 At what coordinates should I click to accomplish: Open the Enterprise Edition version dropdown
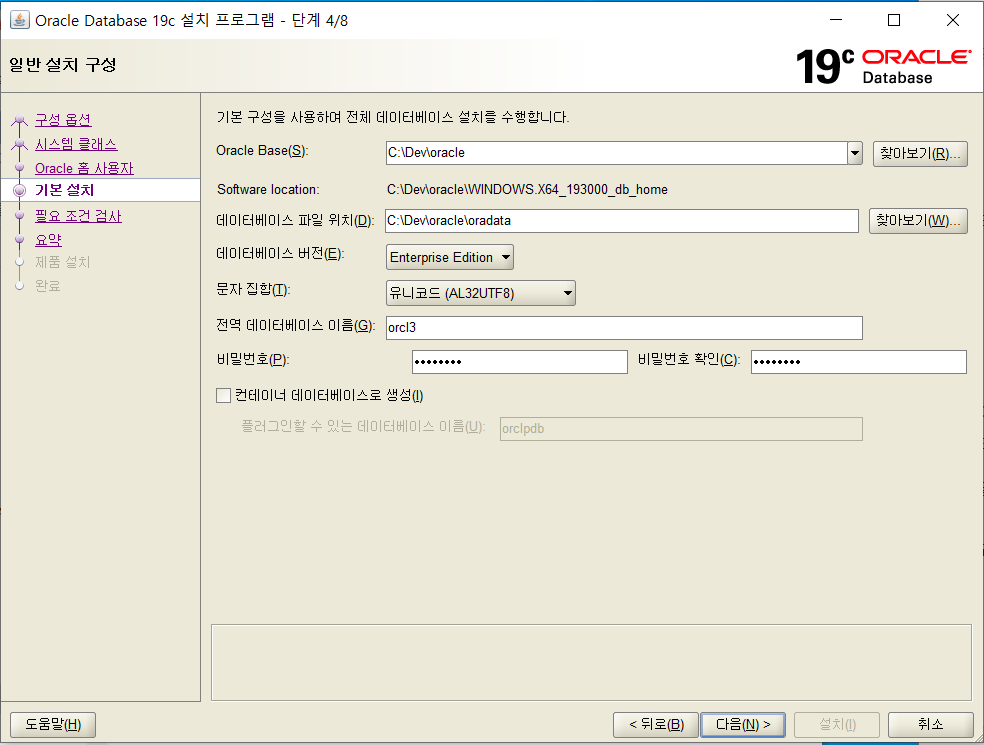point(450,257)
